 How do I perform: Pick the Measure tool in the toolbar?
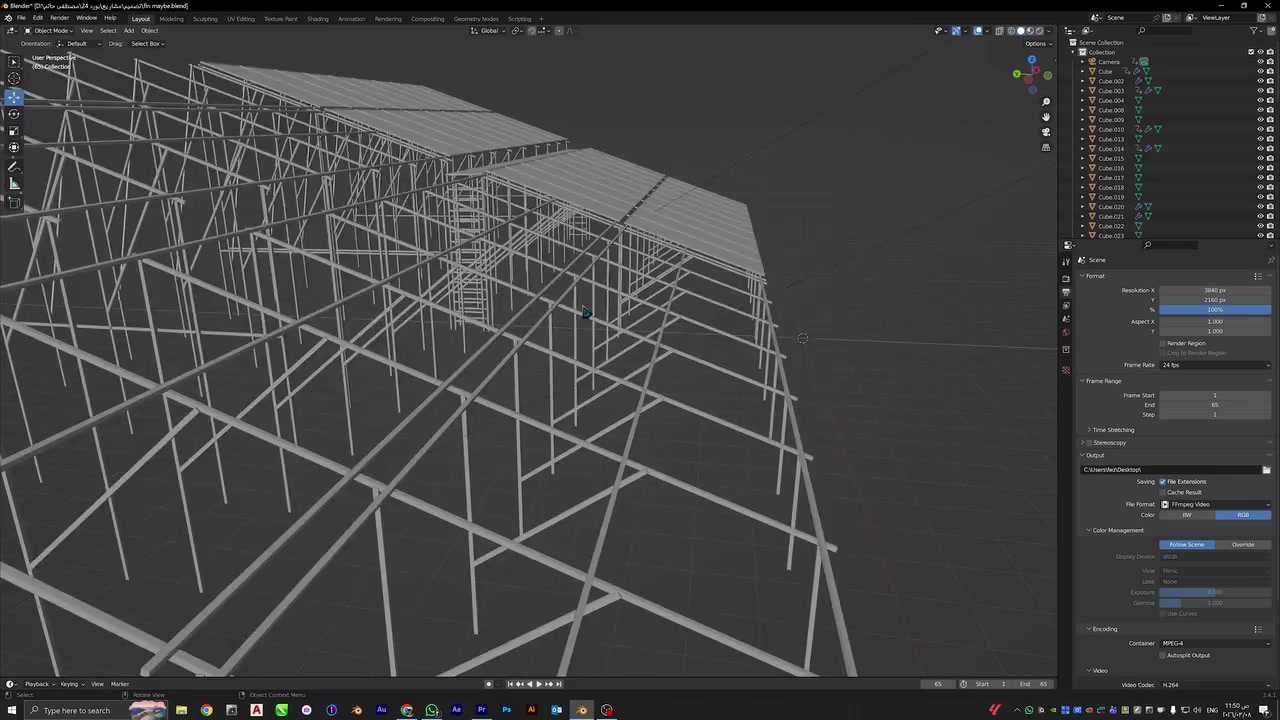tap(14, 184)
